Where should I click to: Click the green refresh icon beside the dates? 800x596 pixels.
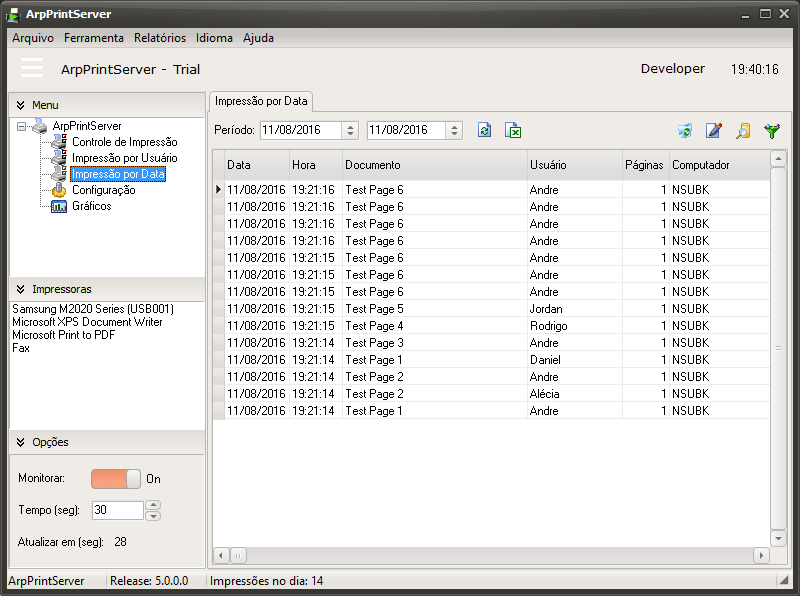pos(485,130)
